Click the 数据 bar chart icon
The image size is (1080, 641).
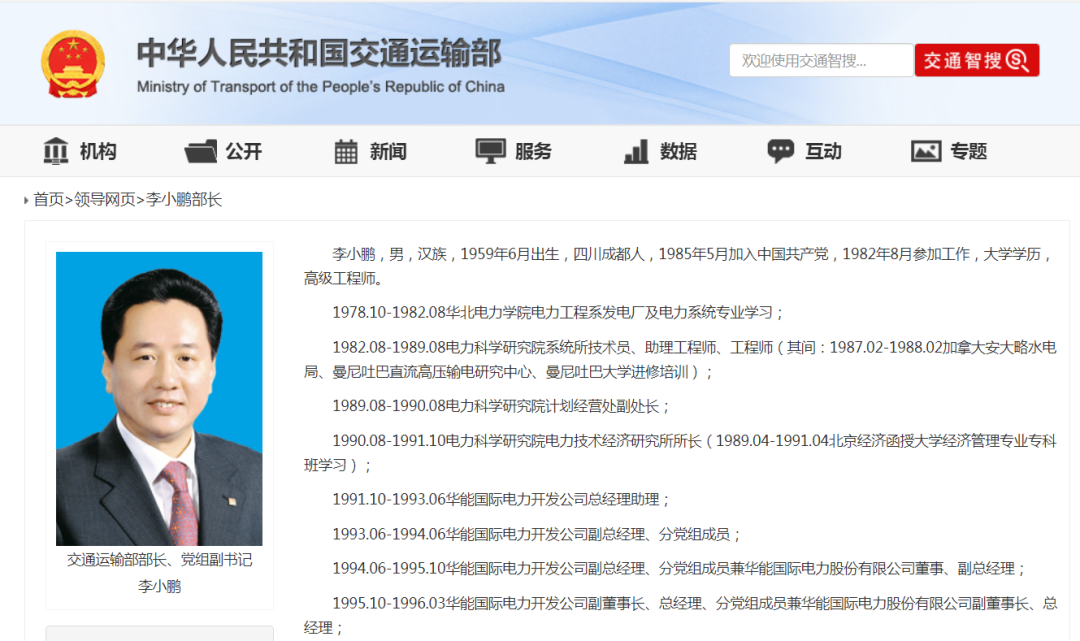coord(636,152)
